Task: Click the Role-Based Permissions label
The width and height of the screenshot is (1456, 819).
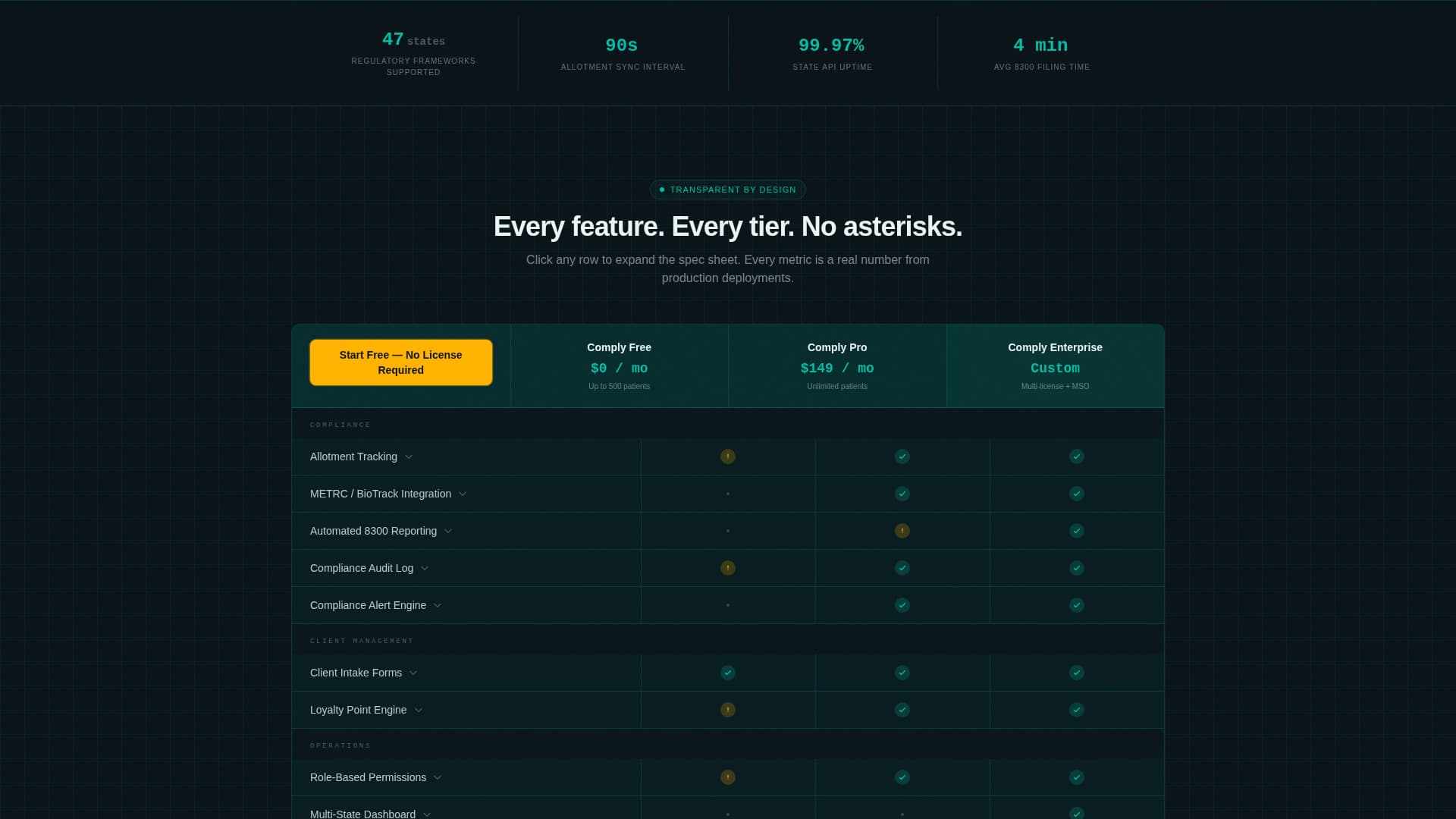Action: 368,777
